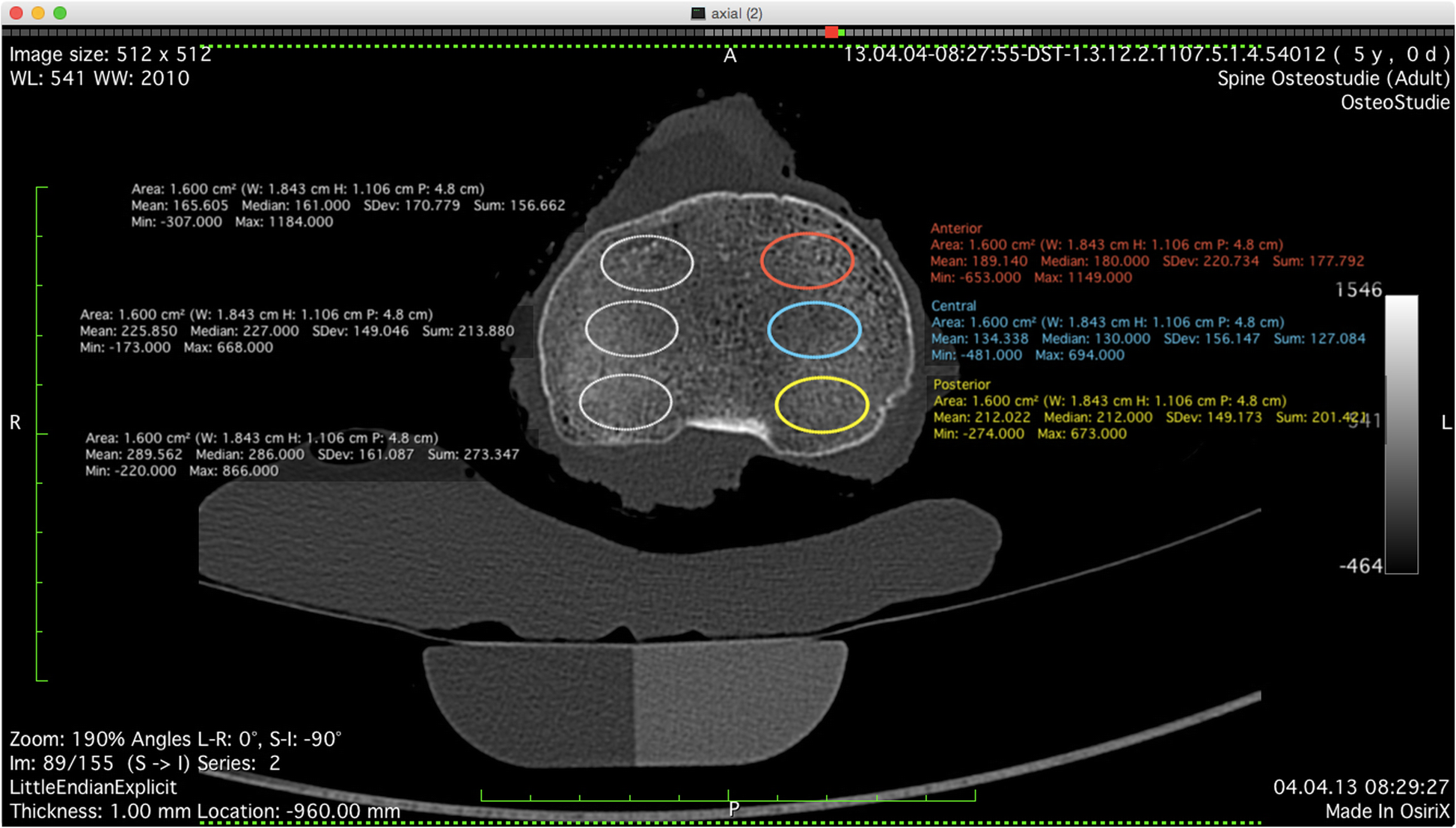The width and height of the screenshot is (1456, 828).
Task: Click the 'Zoom: 190%' angles annotation
Action: pyautogui.click(x=176, y=739)
